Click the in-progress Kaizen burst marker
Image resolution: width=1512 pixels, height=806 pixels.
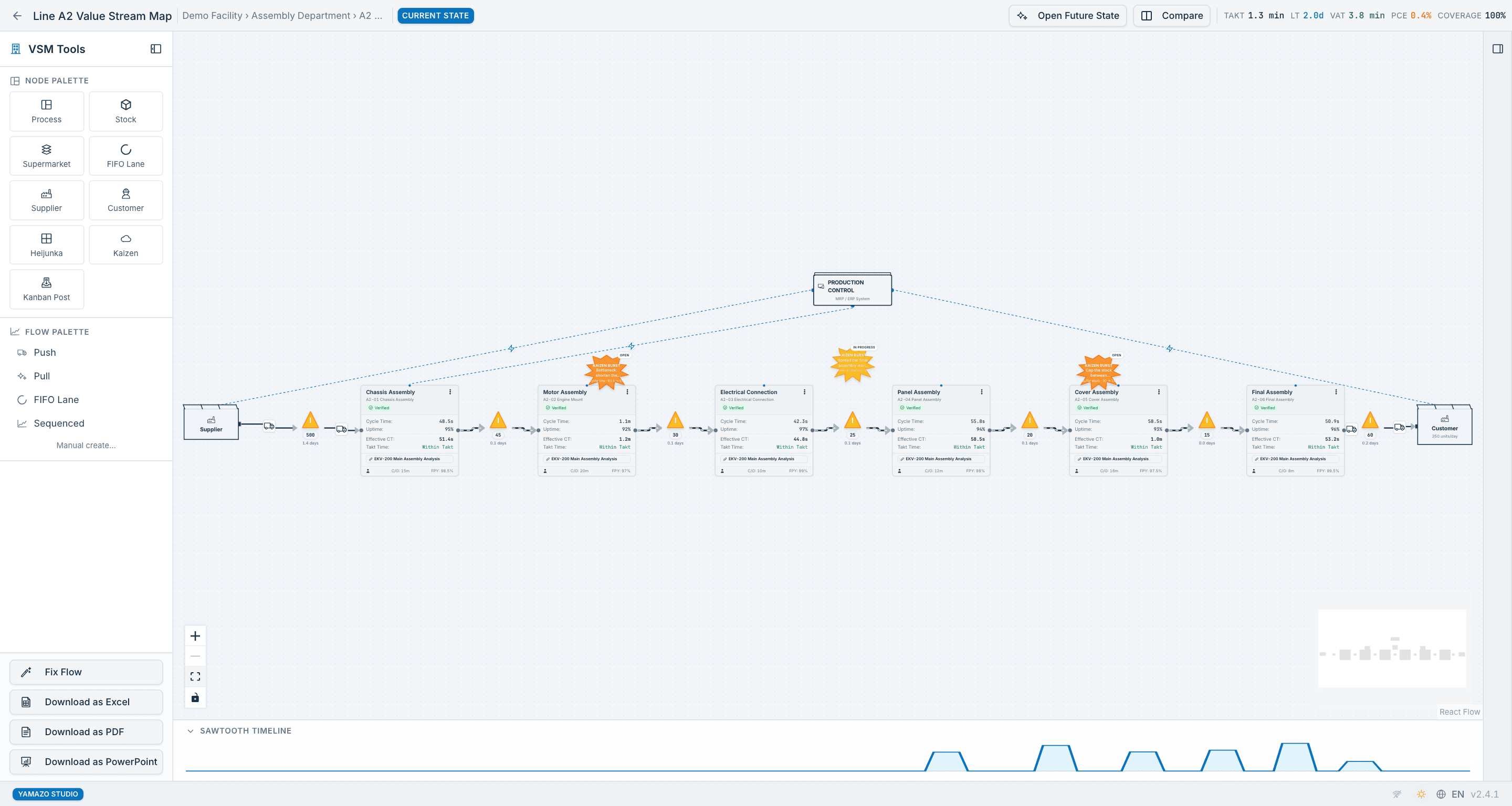coord(853,364)
